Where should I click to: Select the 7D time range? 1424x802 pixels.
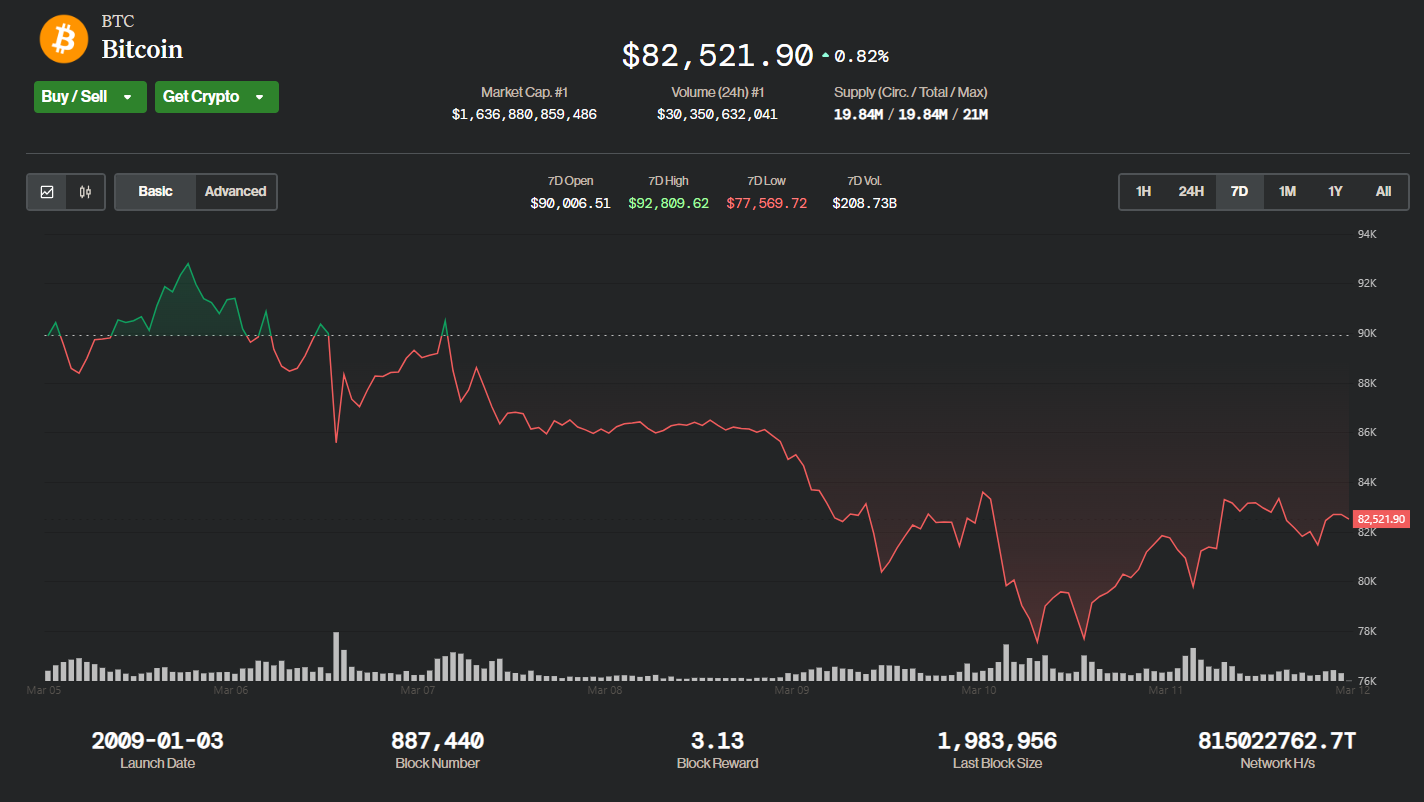point(1239,192)
